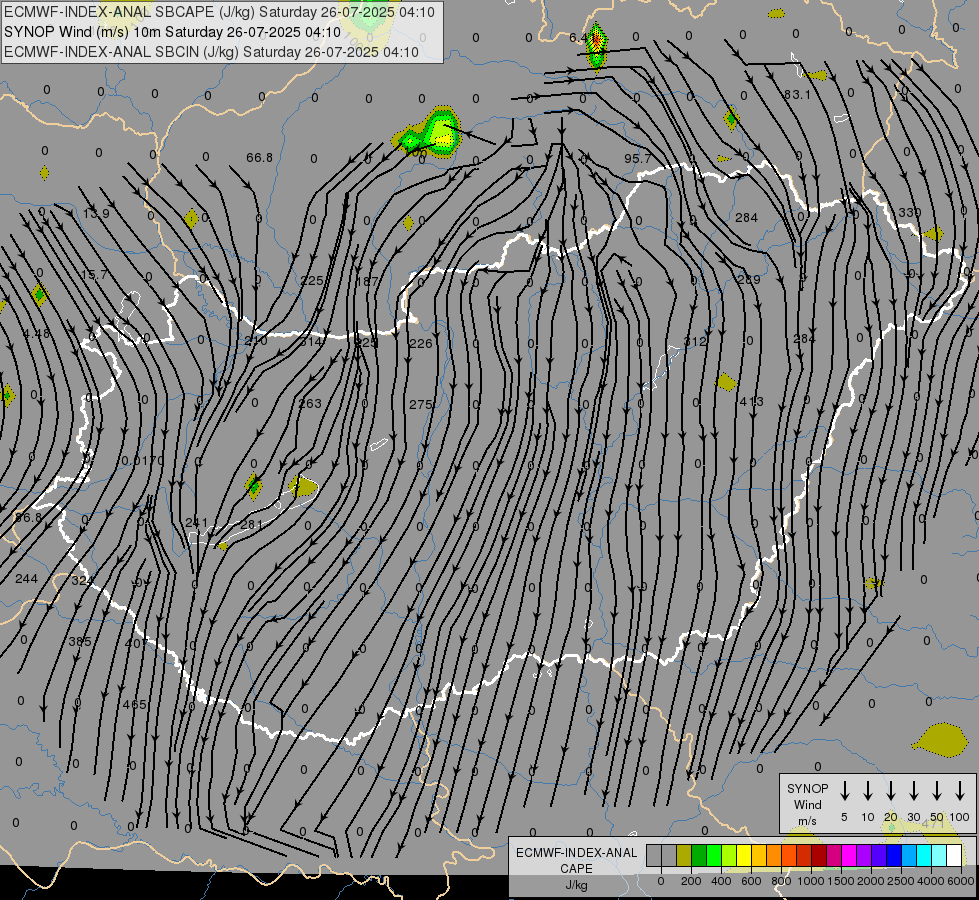Click the 800 tick label in CAPE legend
Image resolution: width=979 pixels, height=900 pixels.
[x=781, y=881]
